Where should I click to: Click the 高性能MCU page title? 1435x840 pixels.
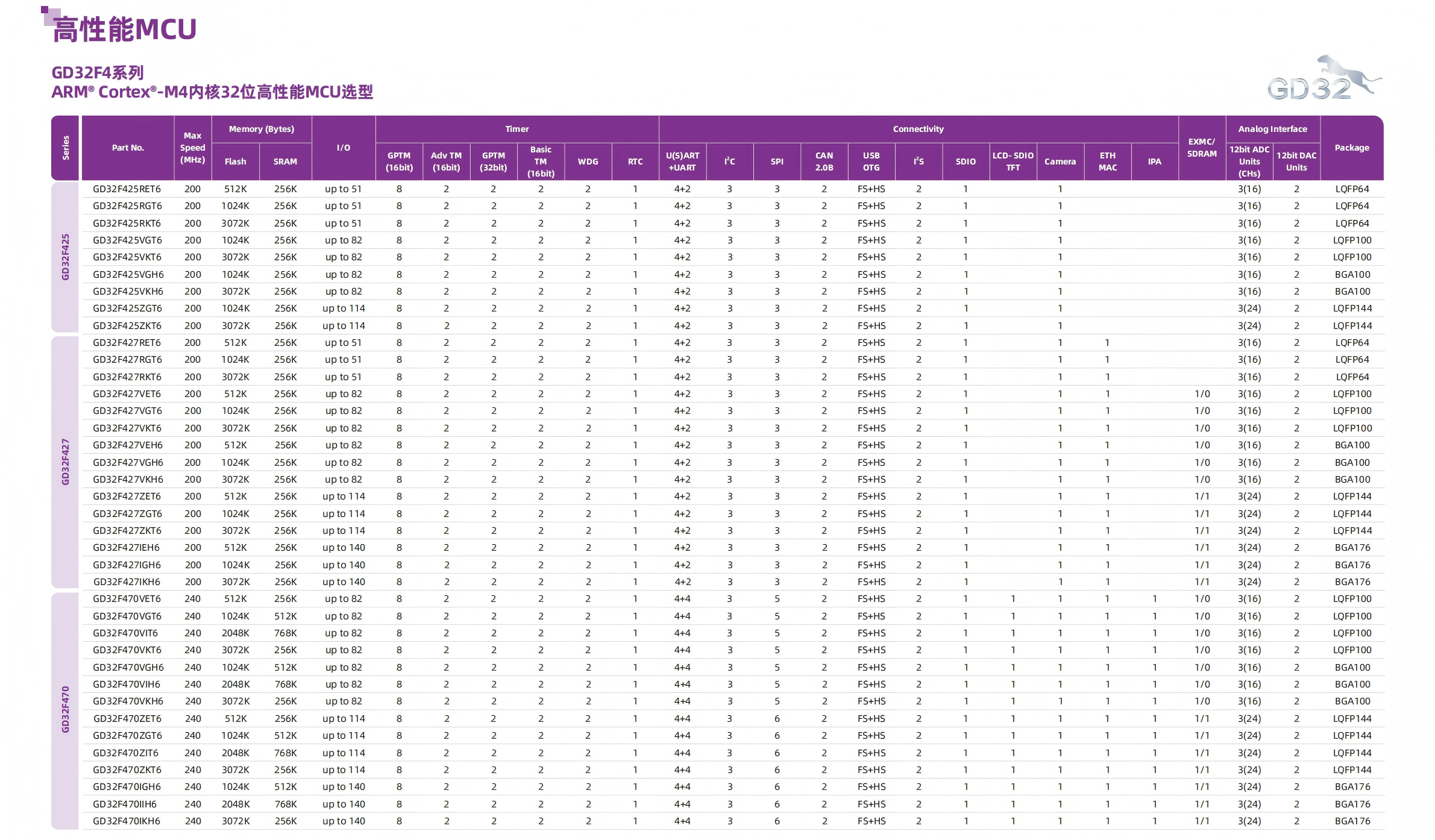(x=125, y=30)
